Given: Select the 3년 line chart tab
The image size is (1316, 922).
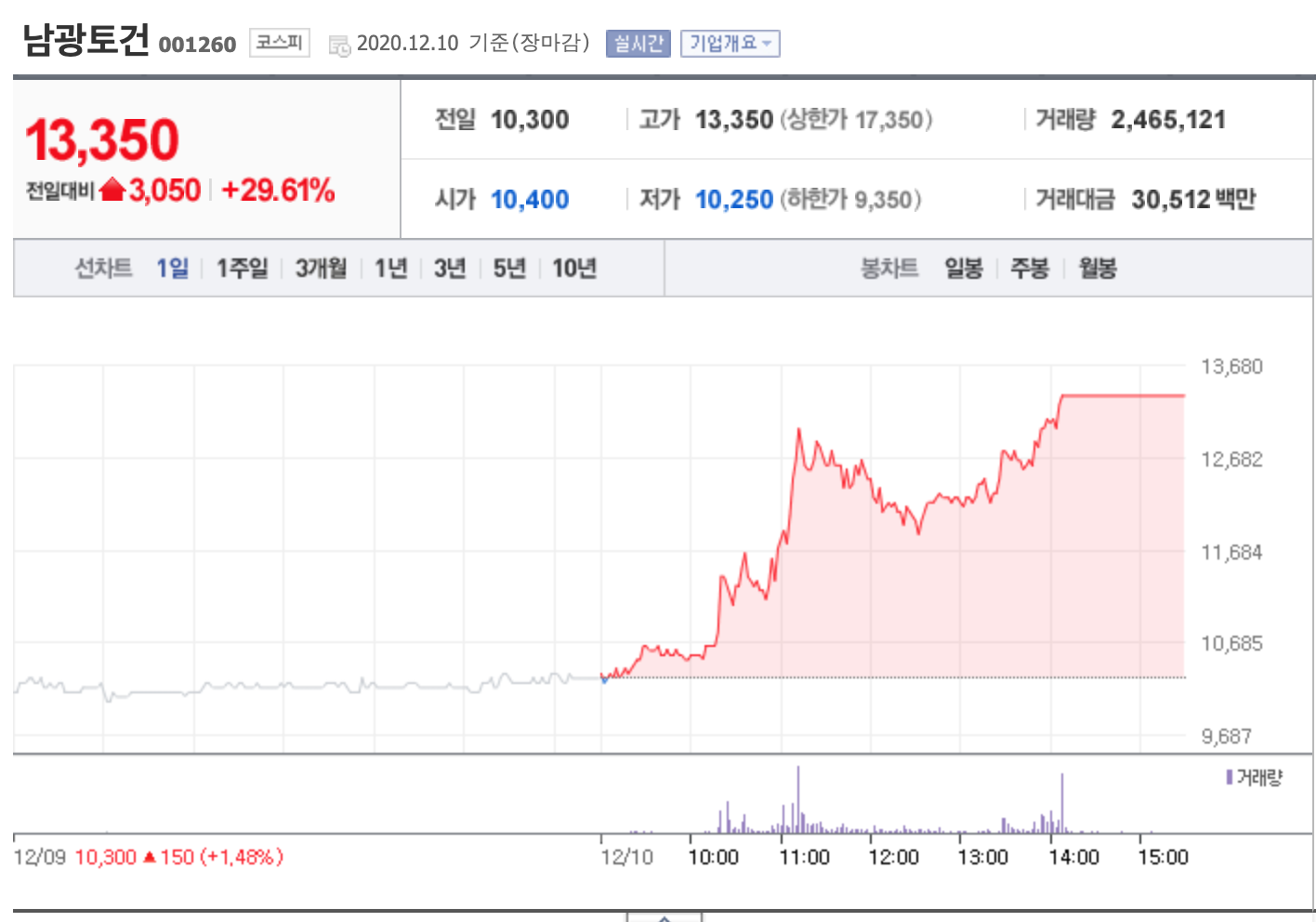Looking at the screenshot, I should click(450, 269).
